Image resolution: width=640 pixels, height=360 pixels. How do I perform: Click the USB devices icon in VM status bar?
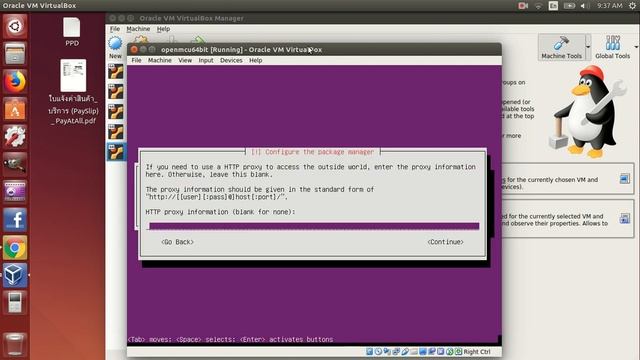[405, 351]
